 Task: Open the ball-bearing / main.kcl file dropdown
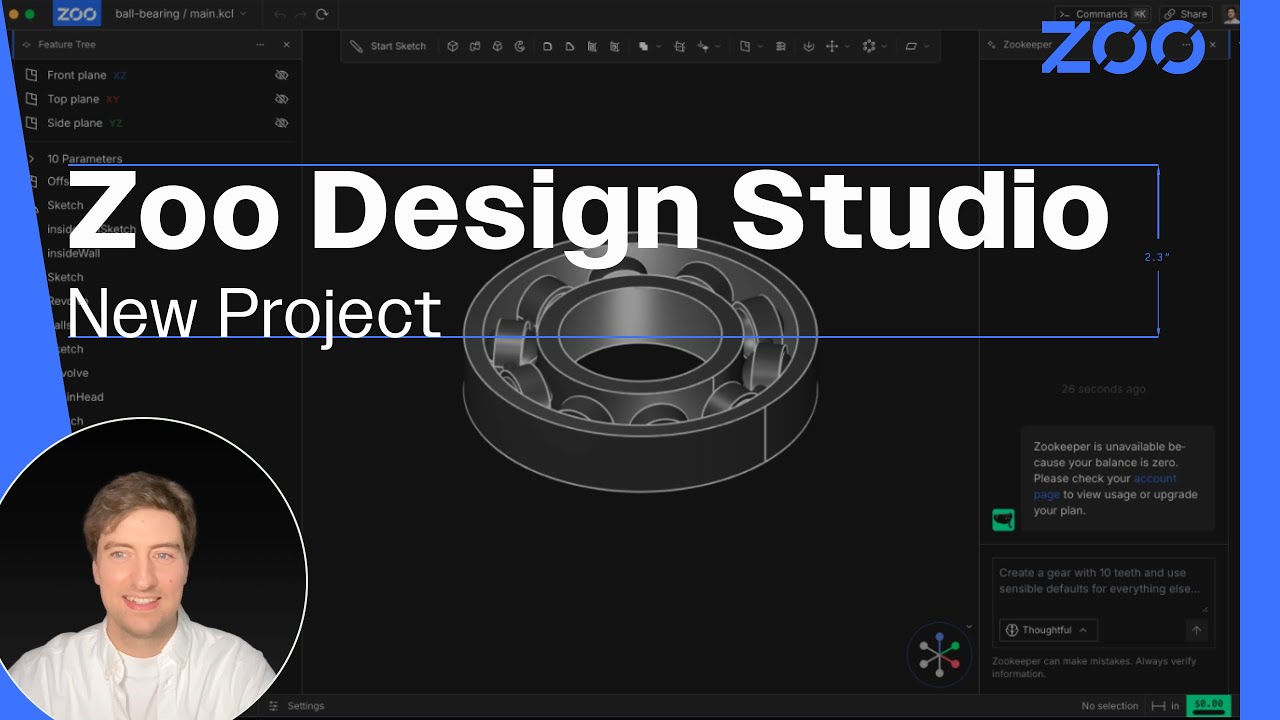pos(180,14)
